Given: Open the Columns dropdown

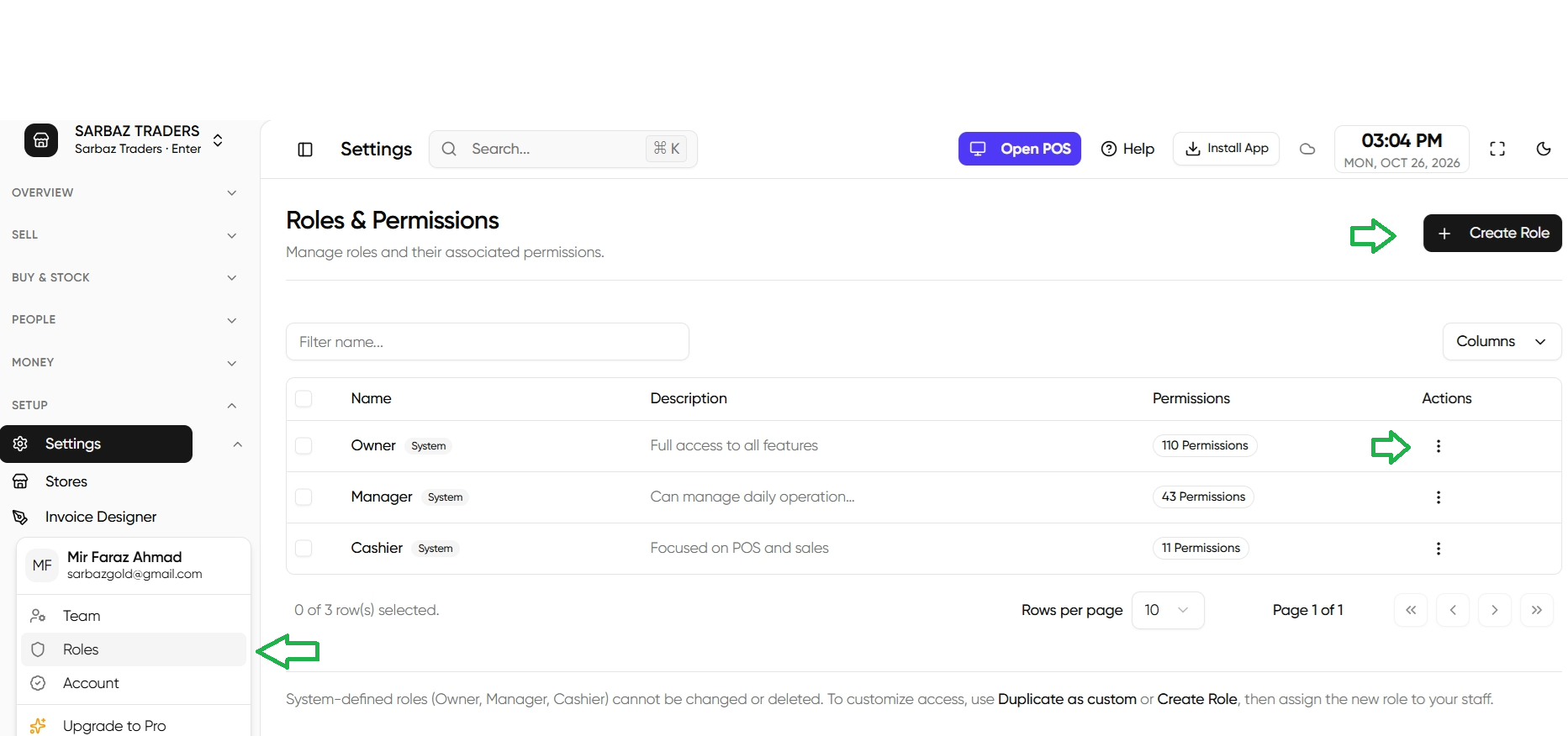Looking at the screenshot, I should (1502, 341).
